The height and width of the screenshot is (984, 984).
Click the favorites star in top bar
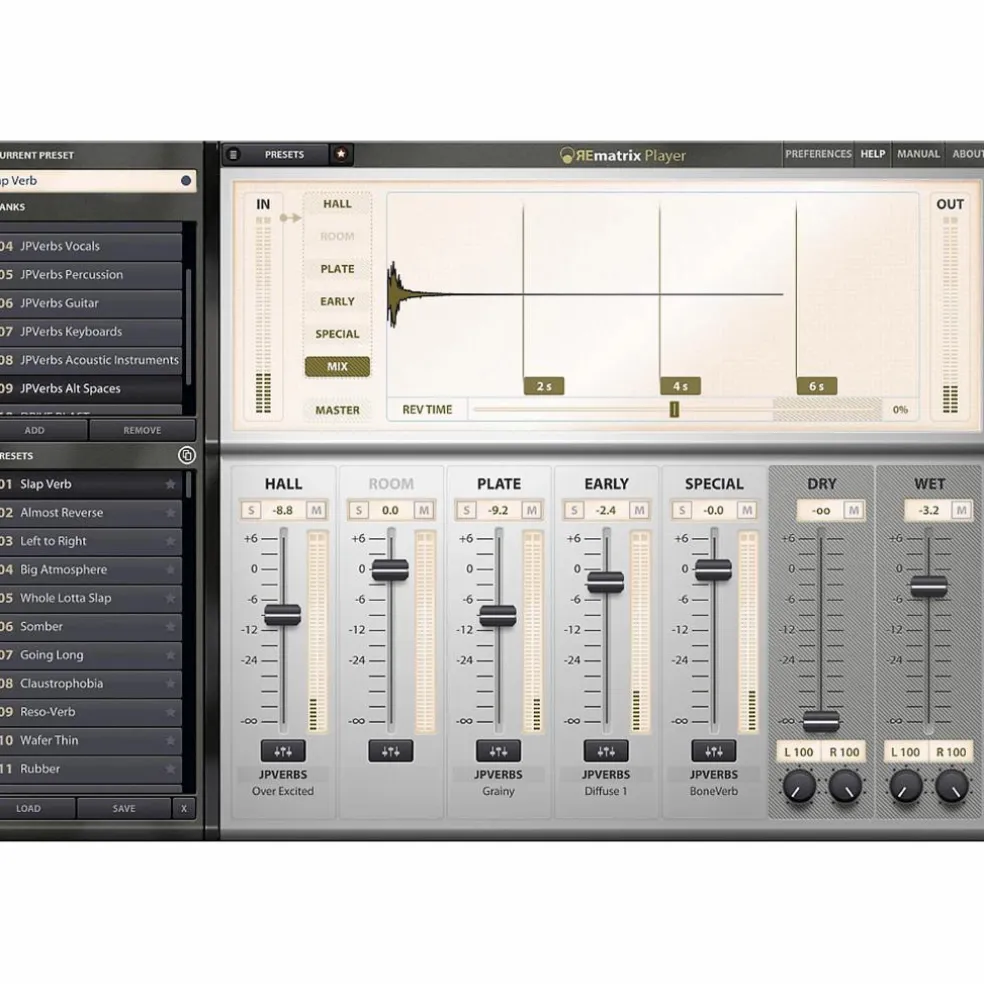(x=341, y=154)
